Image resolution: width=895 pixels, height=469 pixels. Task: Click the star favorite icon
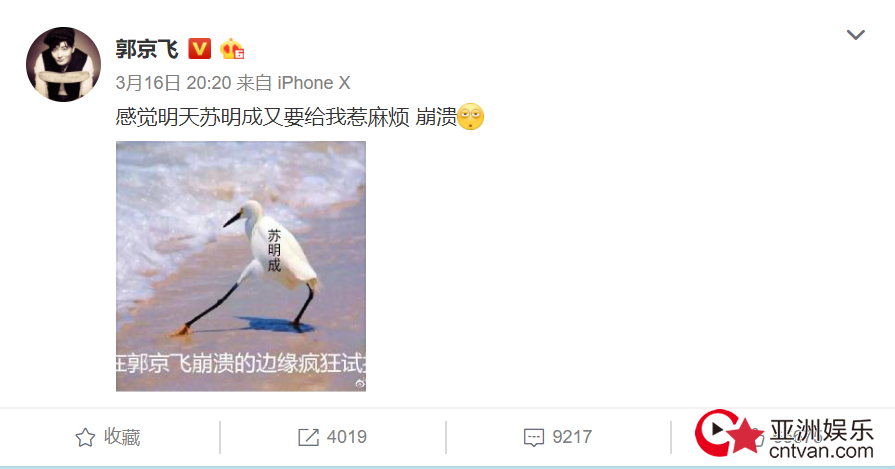click(86, 438)
